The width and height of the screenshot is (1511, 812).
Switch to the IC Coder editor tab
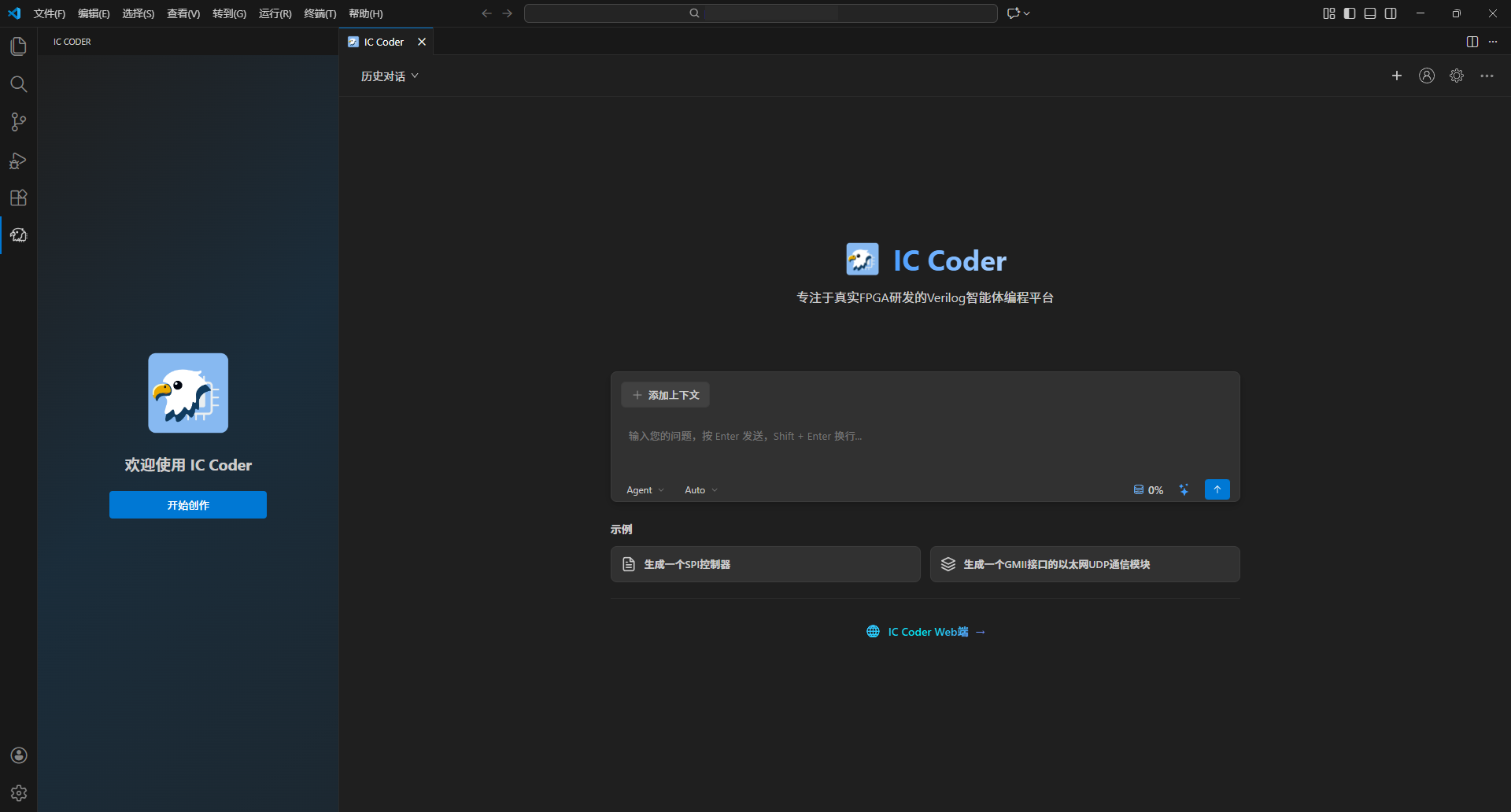point(385,41)
